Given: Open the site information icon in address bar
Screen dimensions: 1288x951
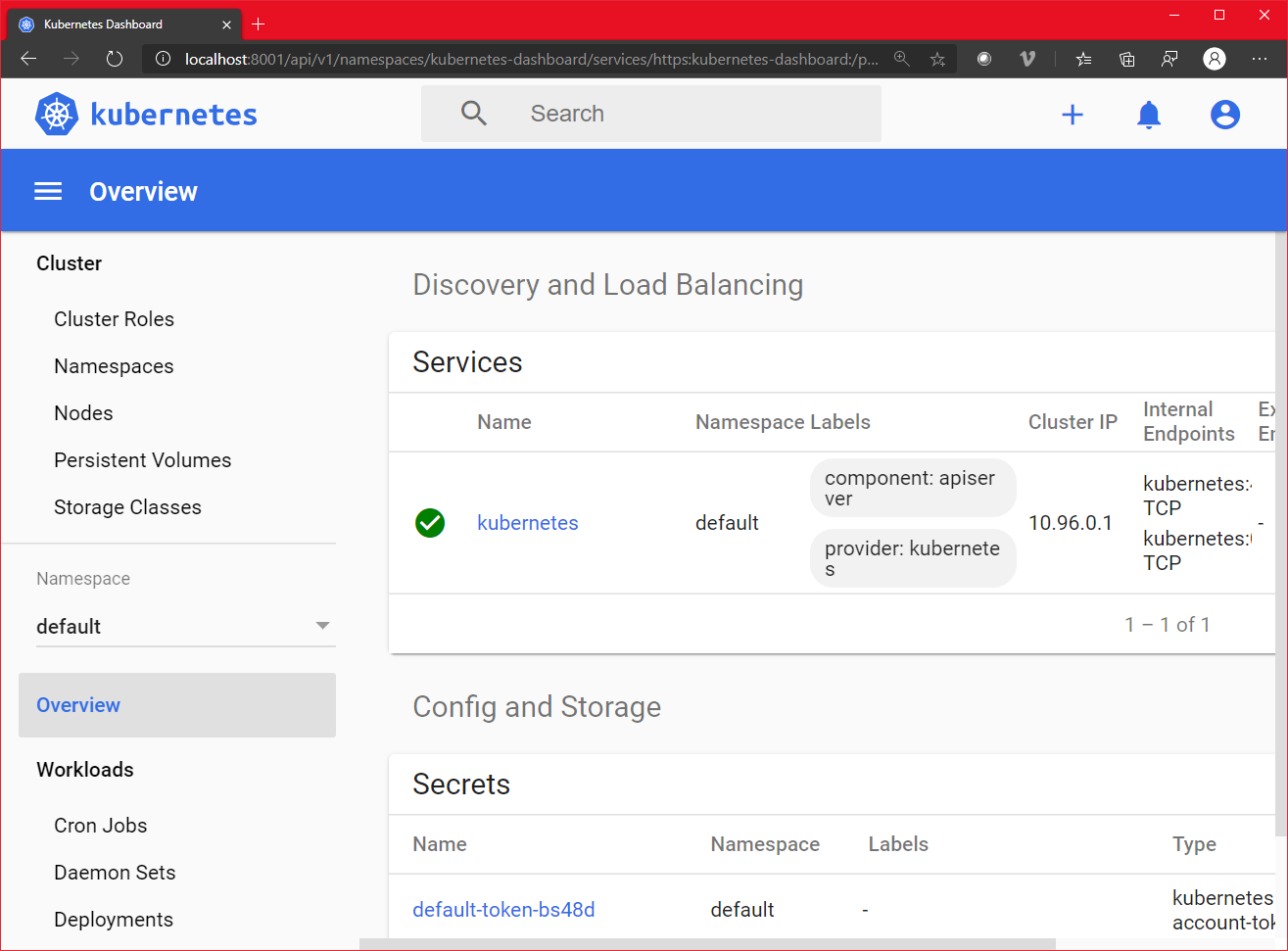Looking at the screenshot, I should [162, 59].
